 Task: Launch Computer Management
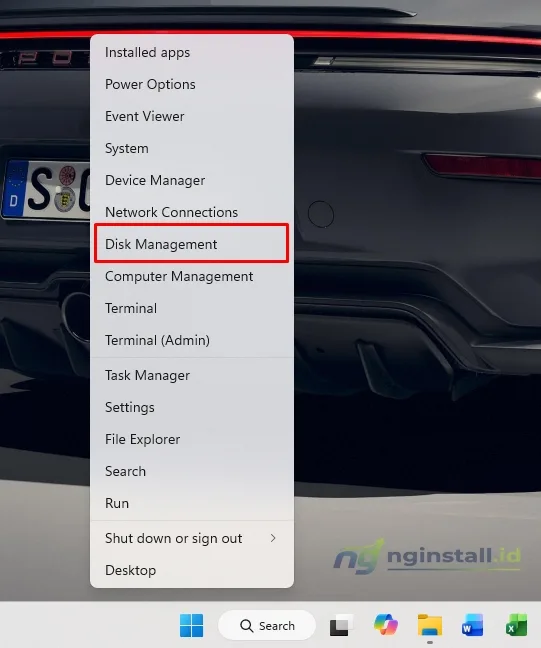192,276
